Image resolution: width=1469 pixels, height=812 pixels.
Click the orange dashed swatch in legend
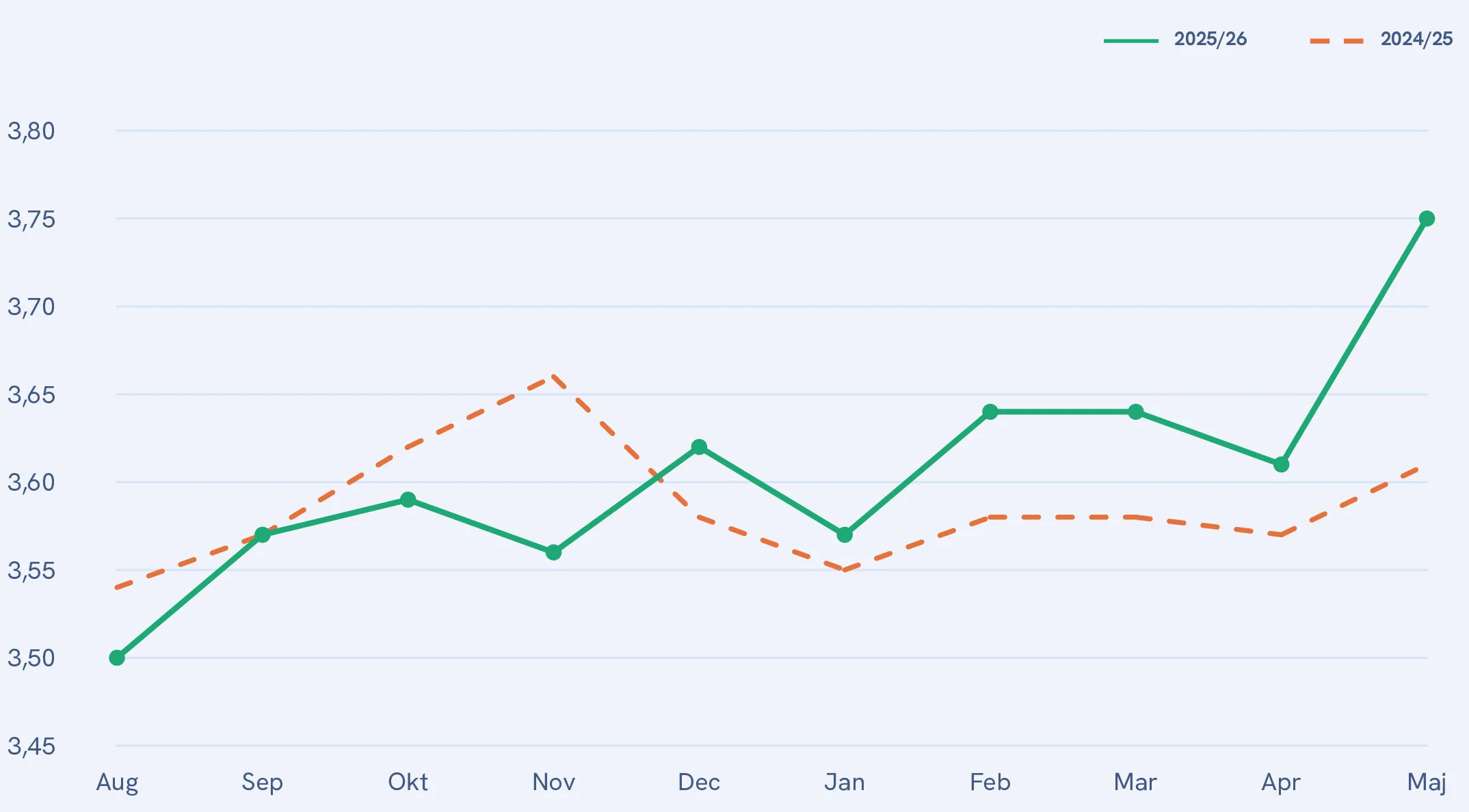(1337, 41)
